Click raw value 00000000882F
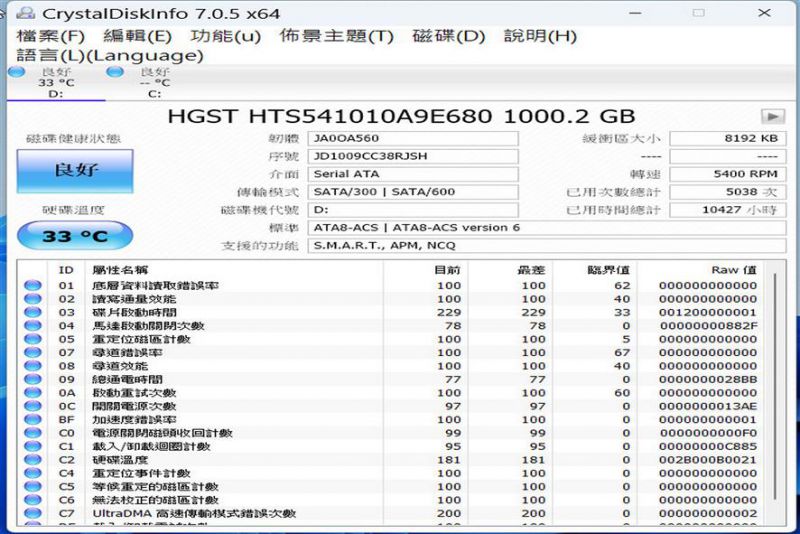Image resolution: width=800 pixels, height=534 pixels. click(708, 325)
